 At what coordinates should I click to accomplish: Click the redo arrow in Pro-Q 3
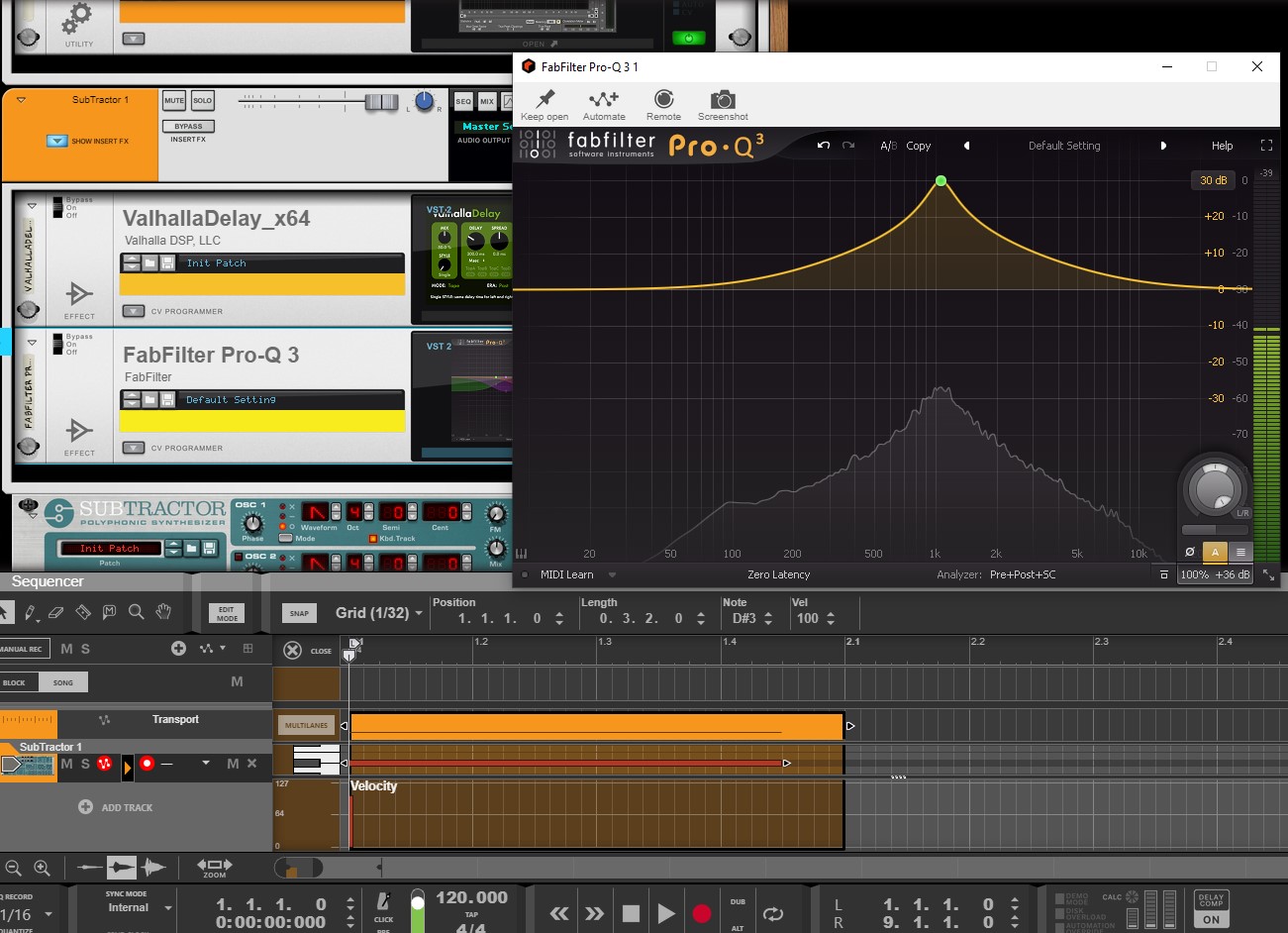click(848, 146)
